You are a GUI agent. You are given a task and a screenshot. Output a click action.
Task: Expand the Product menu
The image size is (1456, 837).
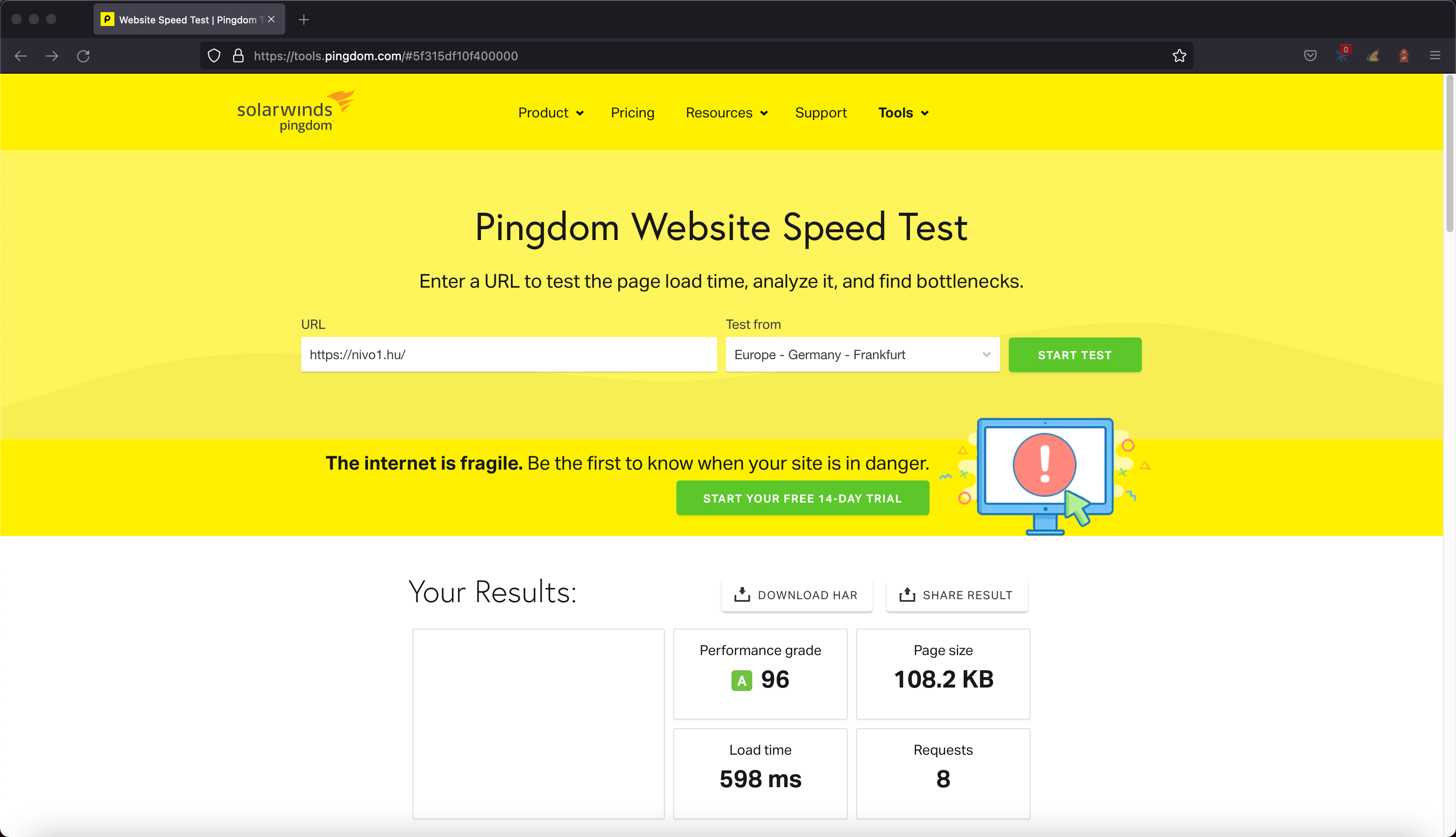point(551,113)
